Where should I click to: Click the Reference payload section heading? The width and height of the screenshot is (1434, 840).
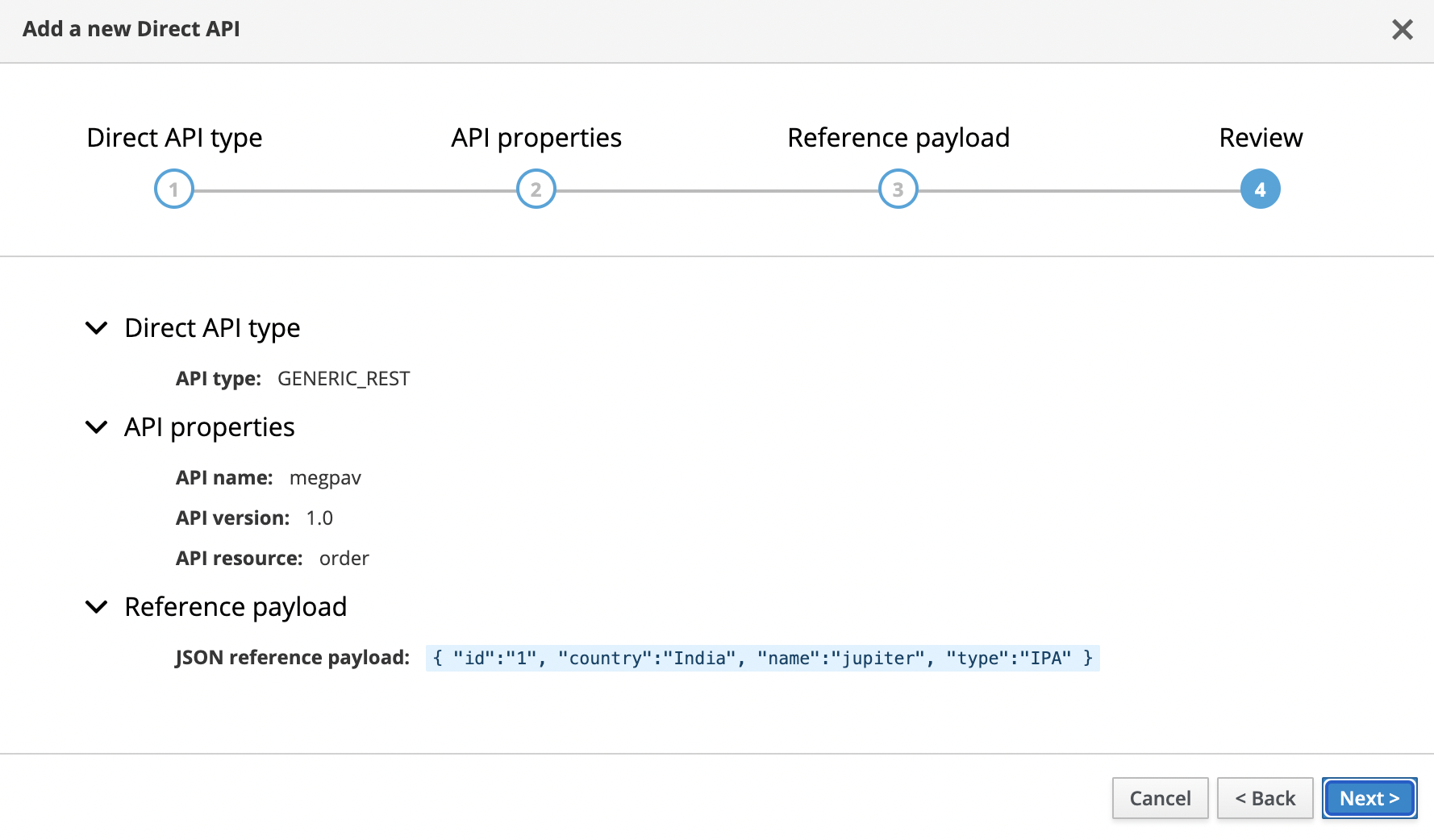click(236, 607)
